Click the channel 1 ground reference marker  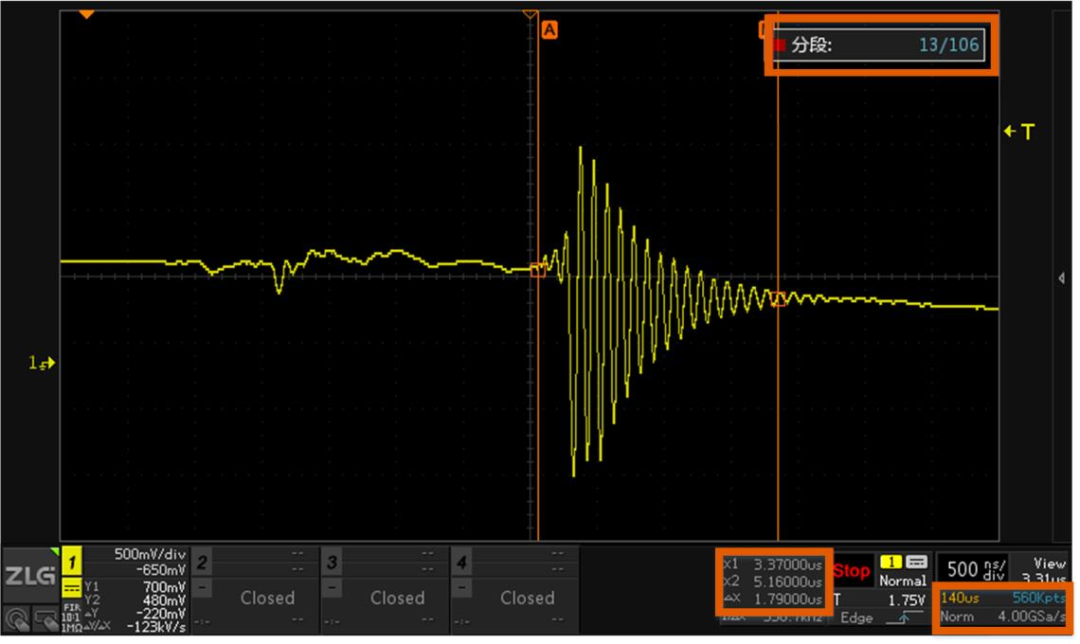[42, 364]
